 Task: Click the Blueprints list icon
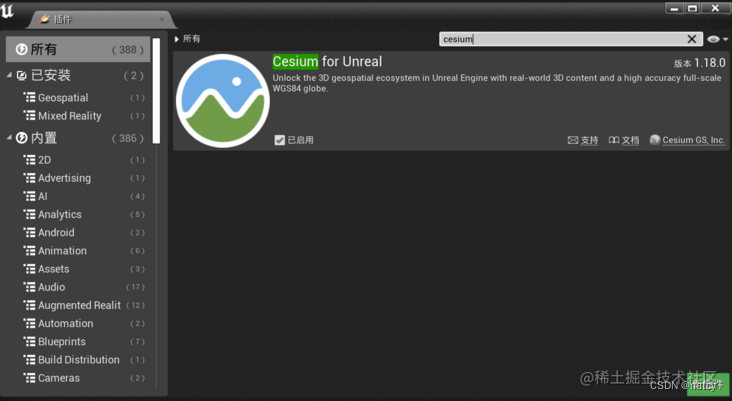pyautogui.click(x=29, y=341)
